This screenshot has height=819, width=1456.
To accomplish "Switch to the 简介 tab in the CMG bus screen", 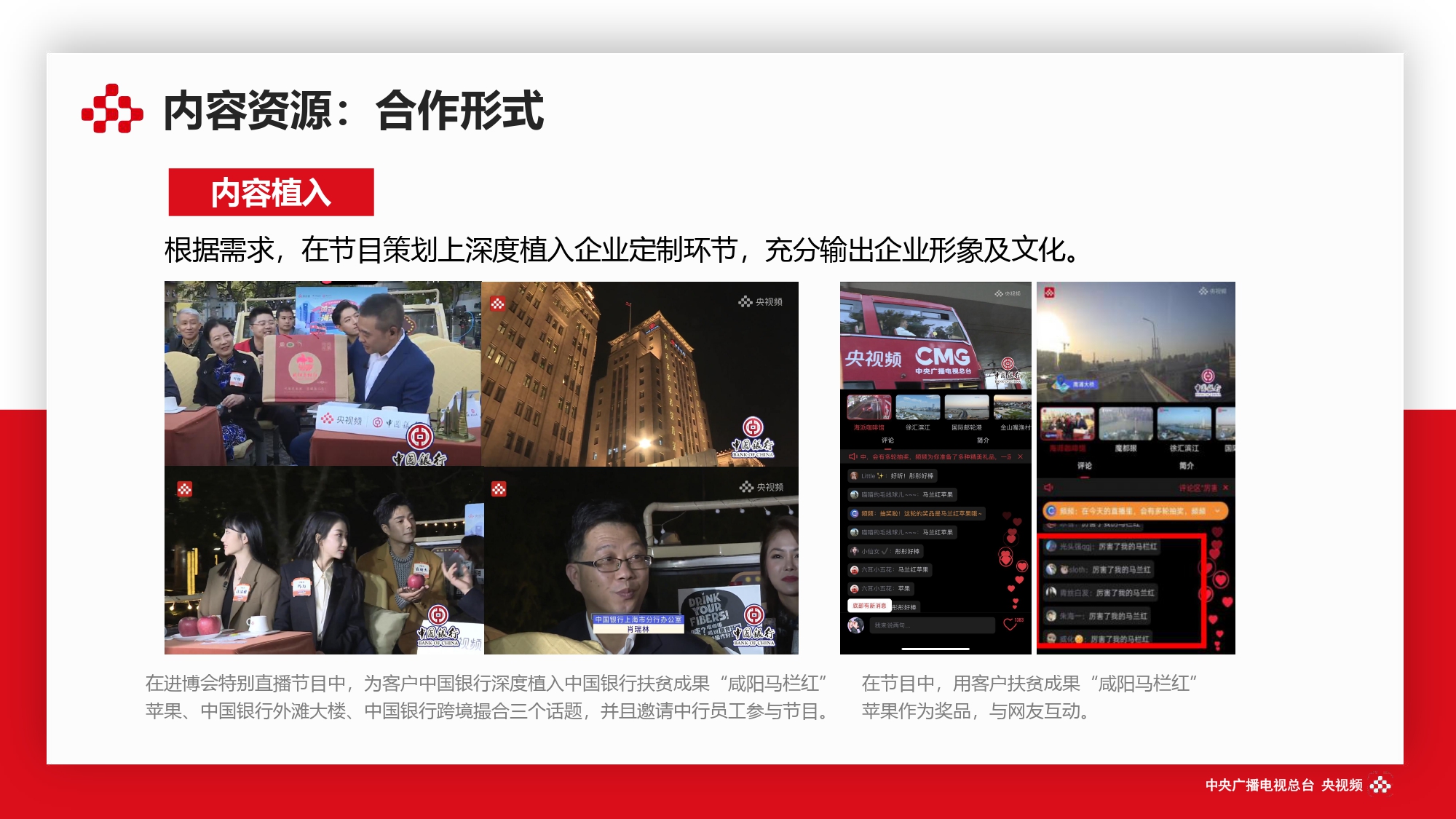I will pos(983,440).
